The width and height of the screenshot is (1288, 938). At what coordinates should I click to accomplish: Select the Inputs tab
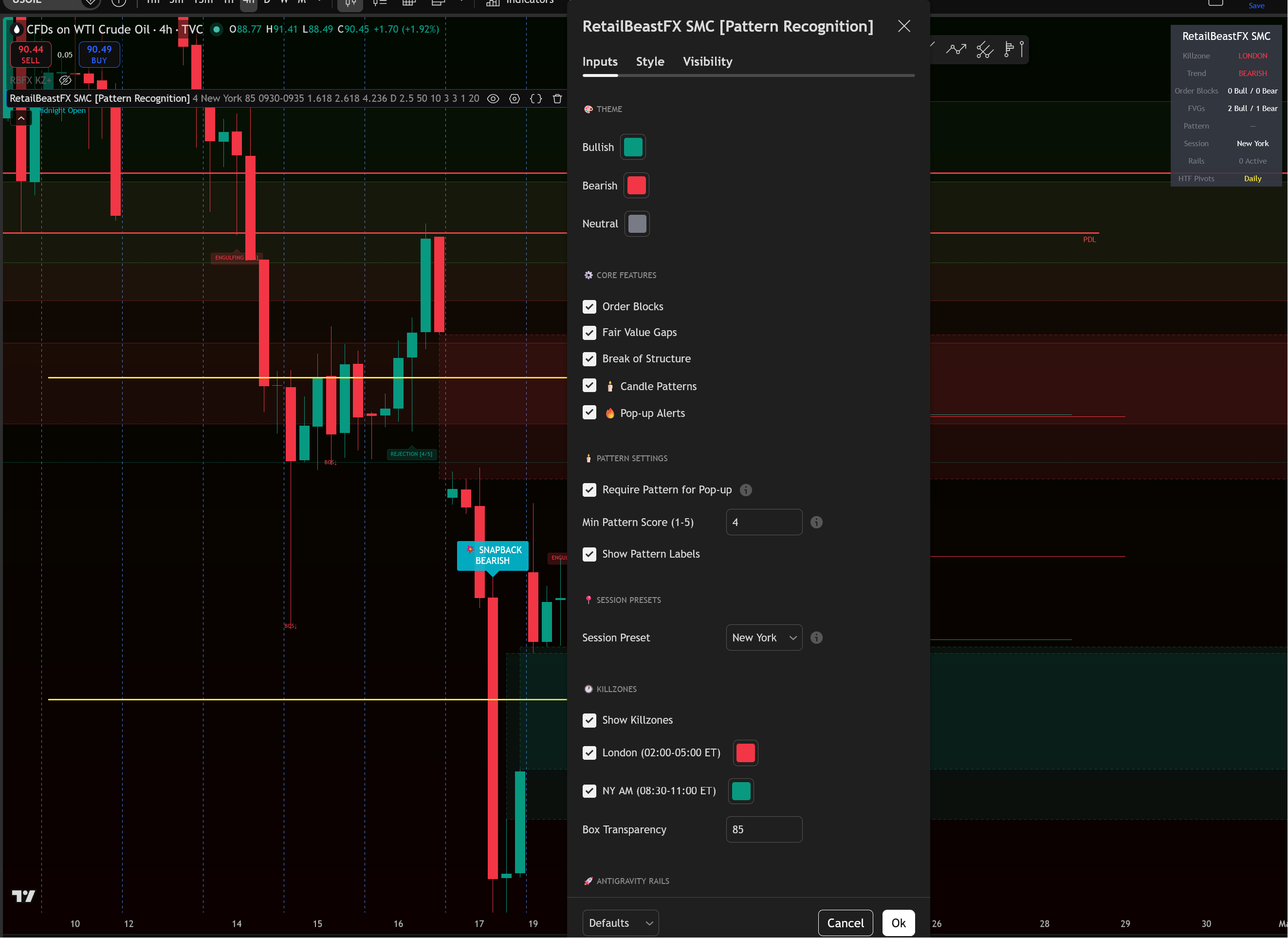(x=600, y=61)
